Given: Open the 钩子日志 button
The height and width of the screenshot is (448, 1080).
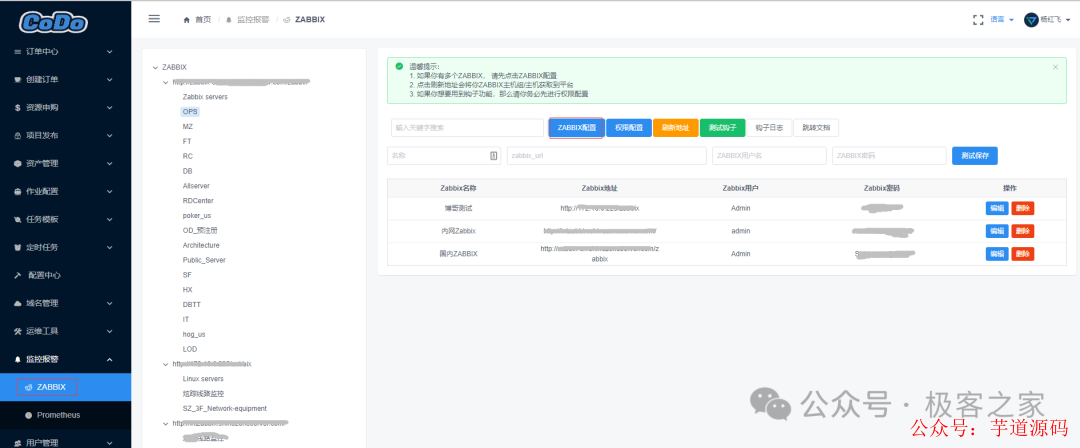Looking at the screenshot, I should [x=769, y=128].
